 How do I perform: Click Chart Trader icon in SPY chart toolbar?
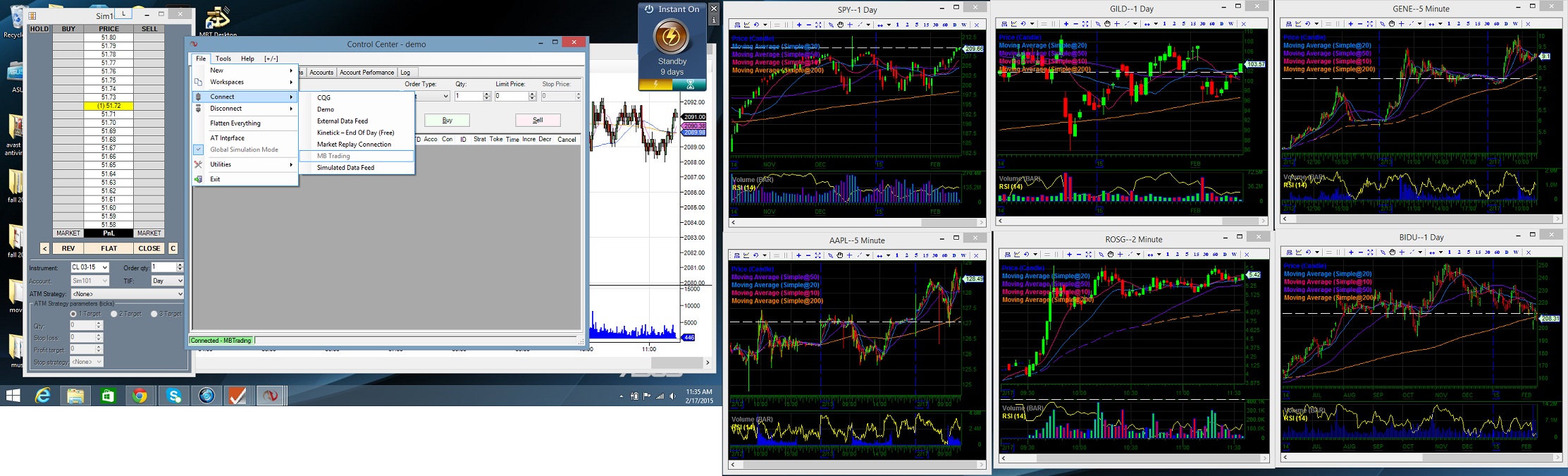(747, 25)
